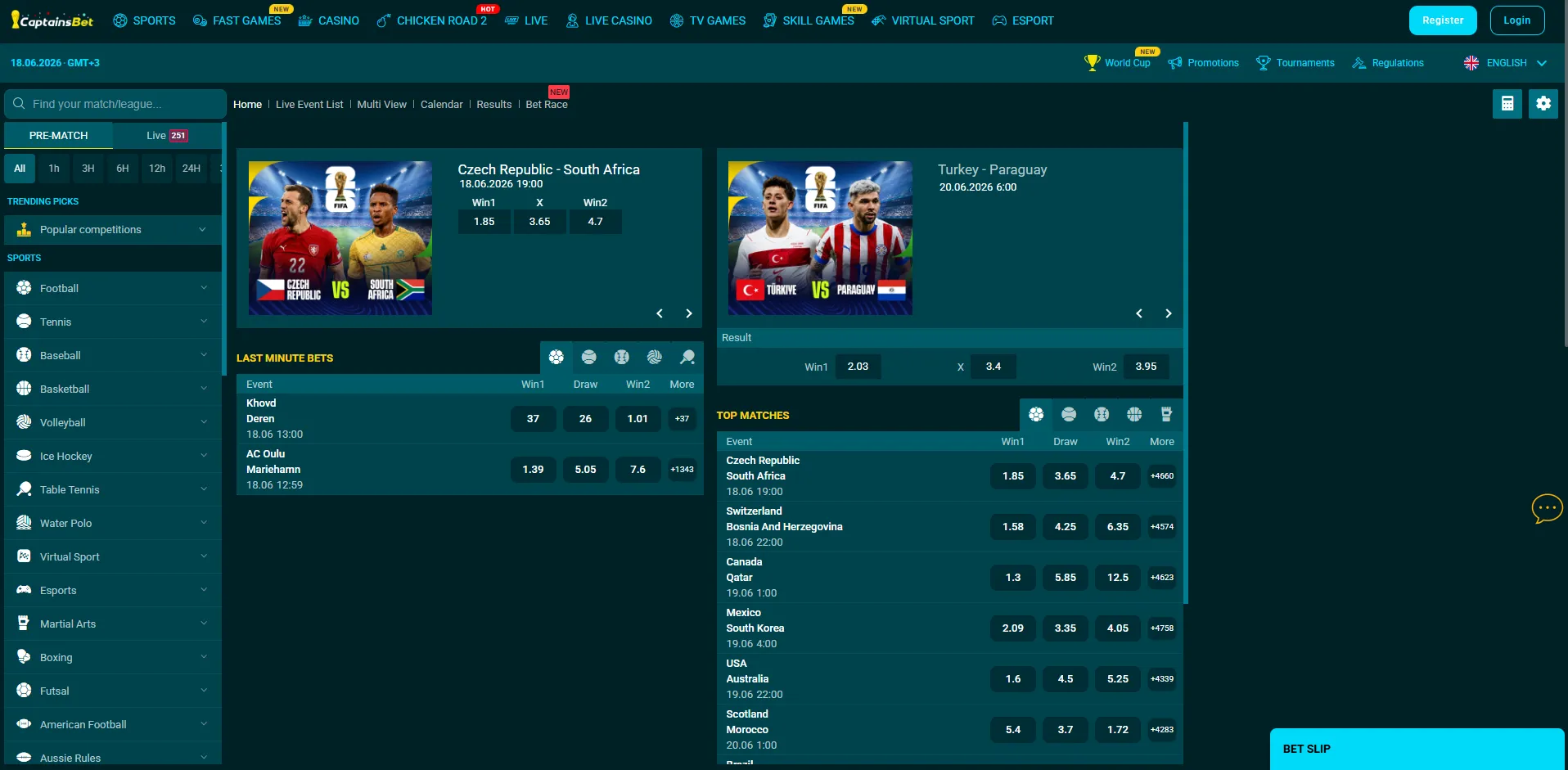Open the Regulations link

(1388, 63)
